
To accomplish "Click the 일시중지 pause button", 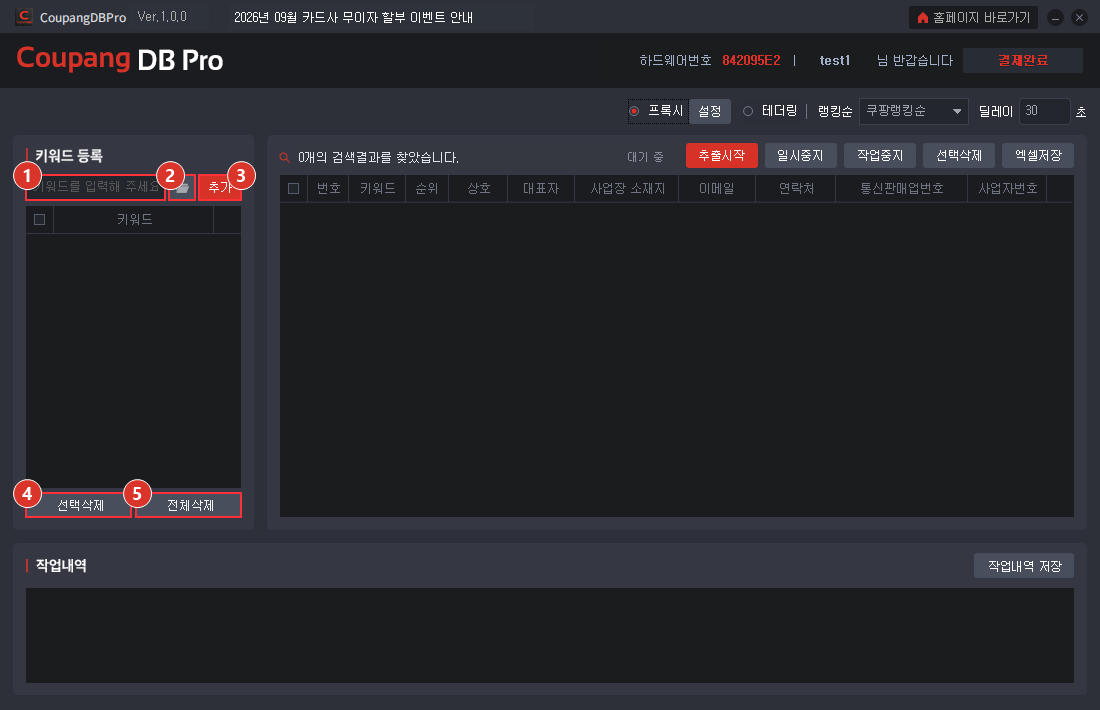I will [800, 155].
